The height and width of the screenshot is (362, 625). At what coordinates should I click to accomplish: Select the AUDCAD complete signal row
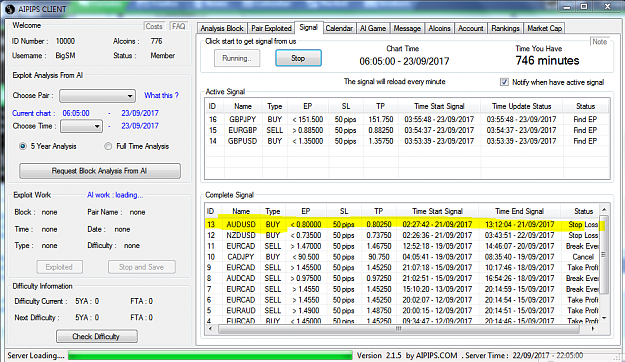point(402,278)
